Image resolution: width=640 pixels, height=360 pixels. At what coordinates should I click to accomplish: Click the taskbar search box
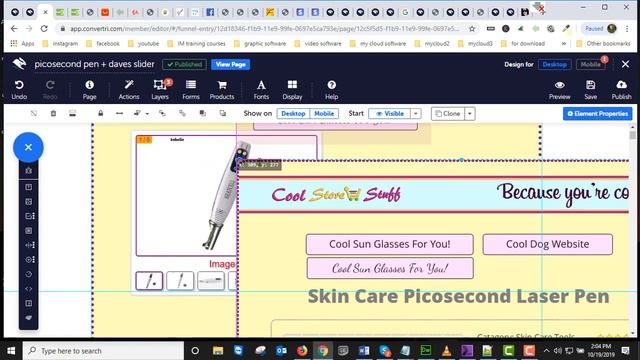(103, 351)
